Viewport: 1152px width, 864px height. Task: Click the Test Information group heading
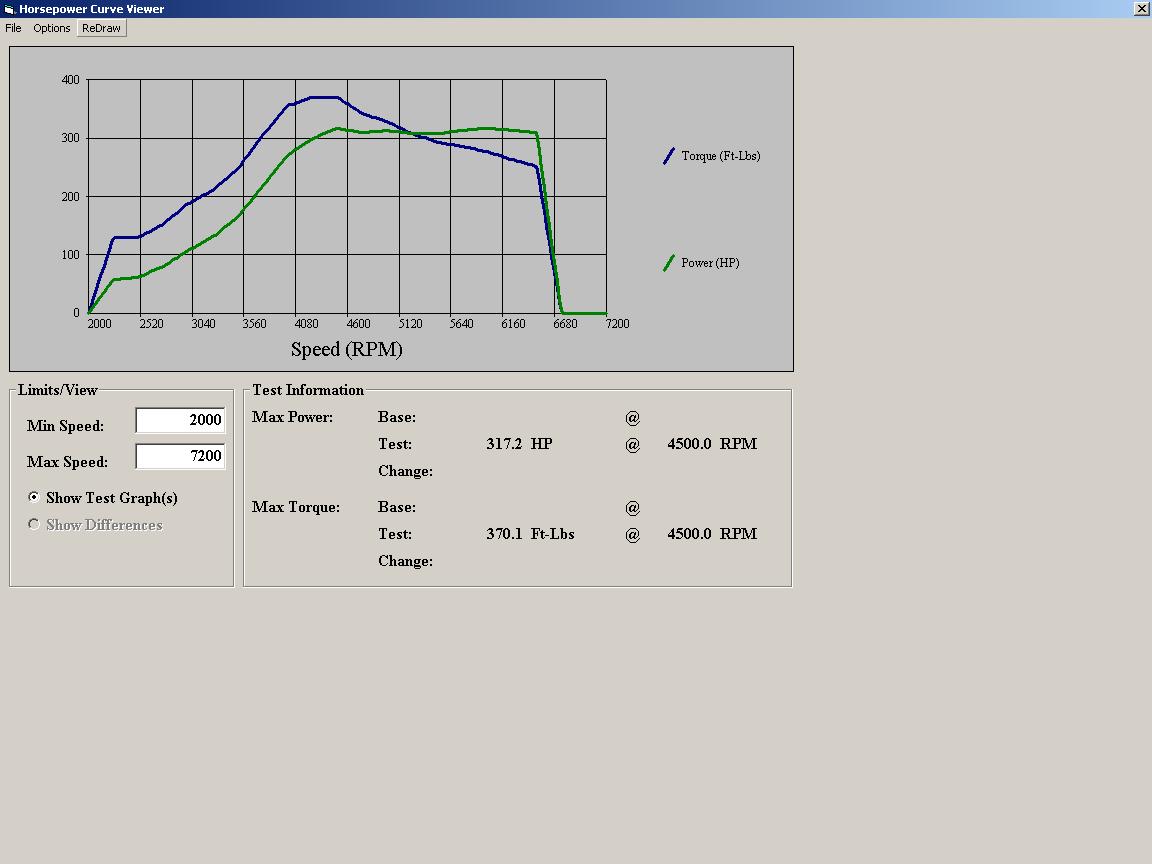(x=308, y=390)
